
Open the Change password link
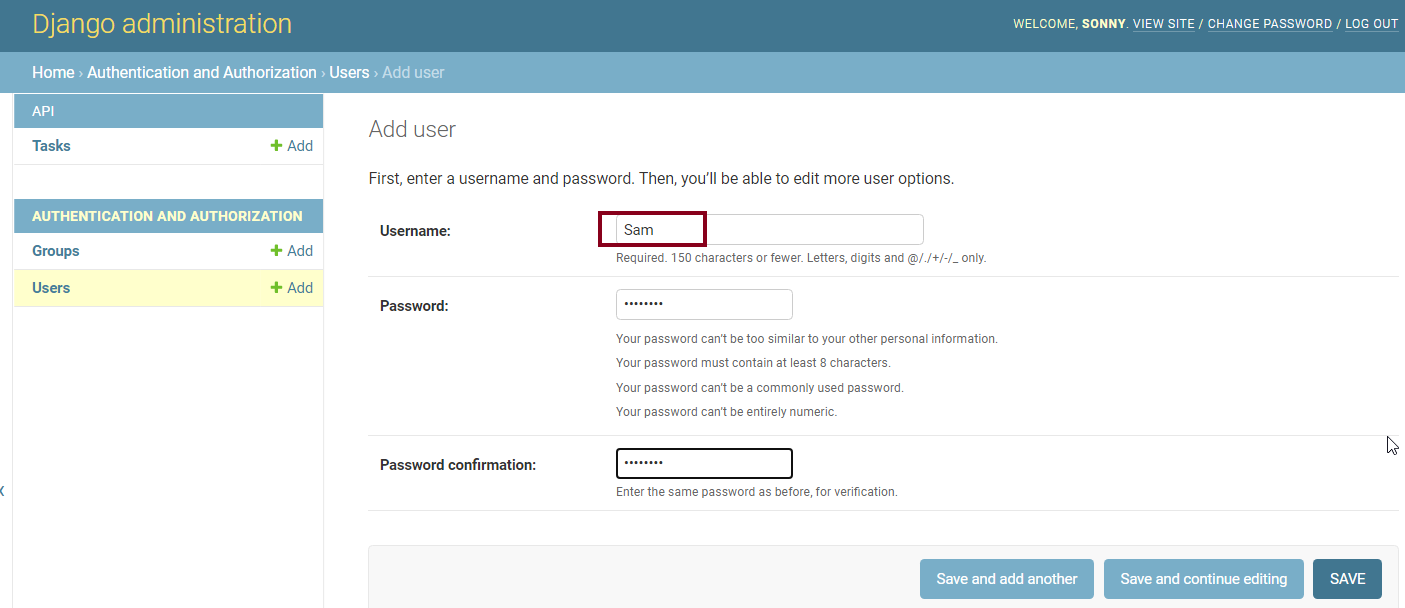pyautogui.click(x=1270, y=24)
